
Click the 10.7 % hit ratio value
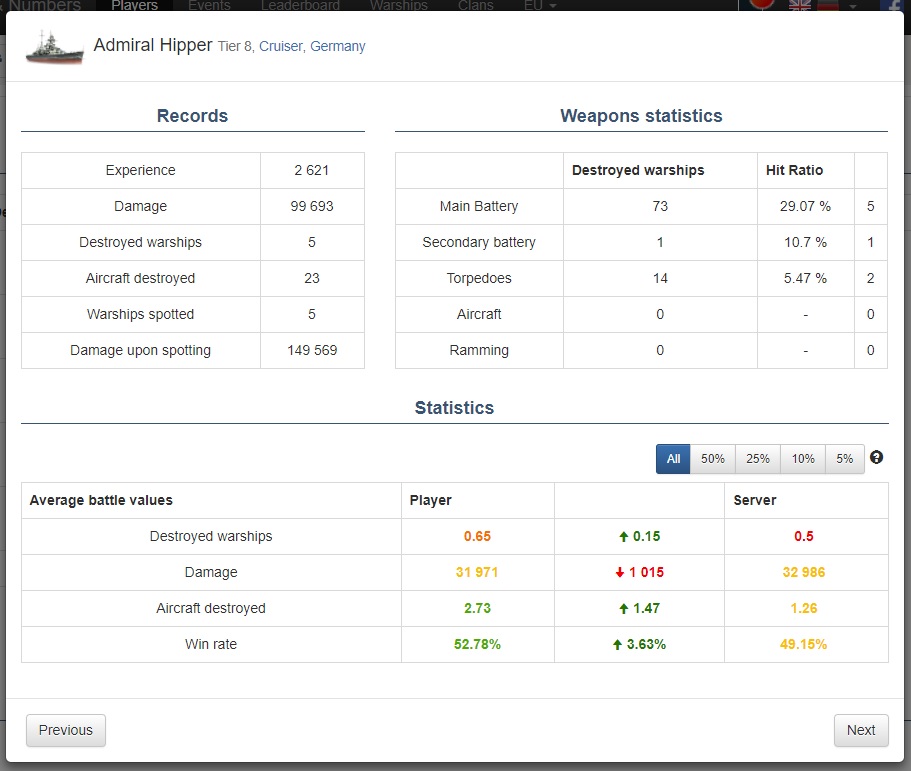[x=805, y=242]
